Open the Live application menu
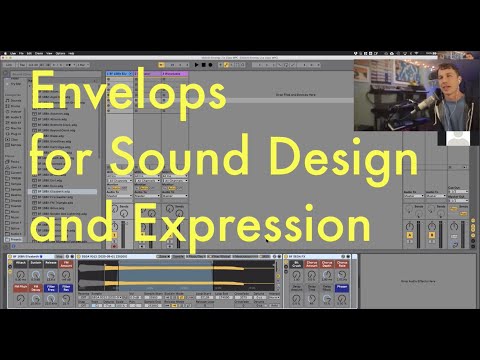 pos(13,53)
